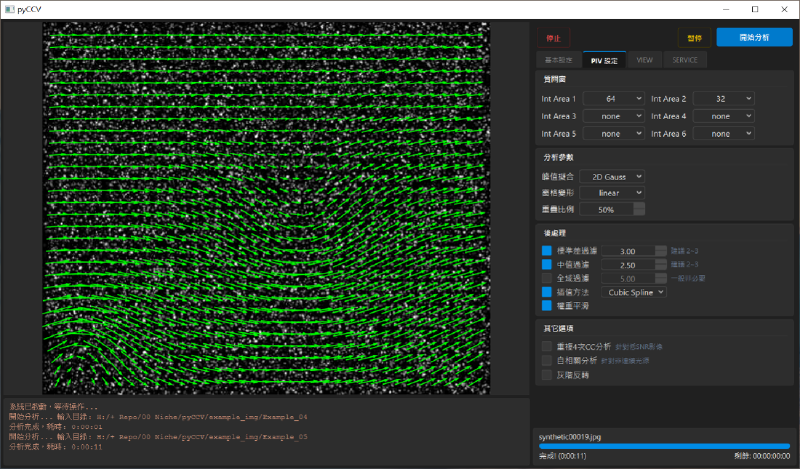The image size is (800, 469).
Task: Toggle the 插值方法 checkbox
Action: (547, 292)
